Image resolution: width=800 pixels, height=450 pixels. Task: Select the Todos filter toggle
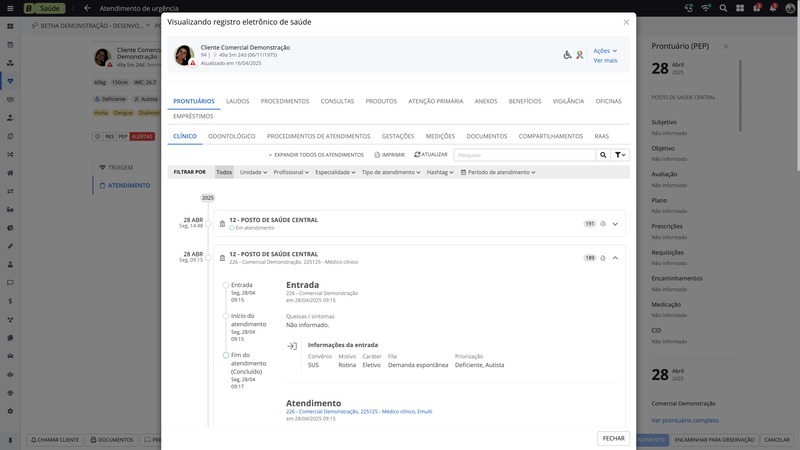[224, 172]
